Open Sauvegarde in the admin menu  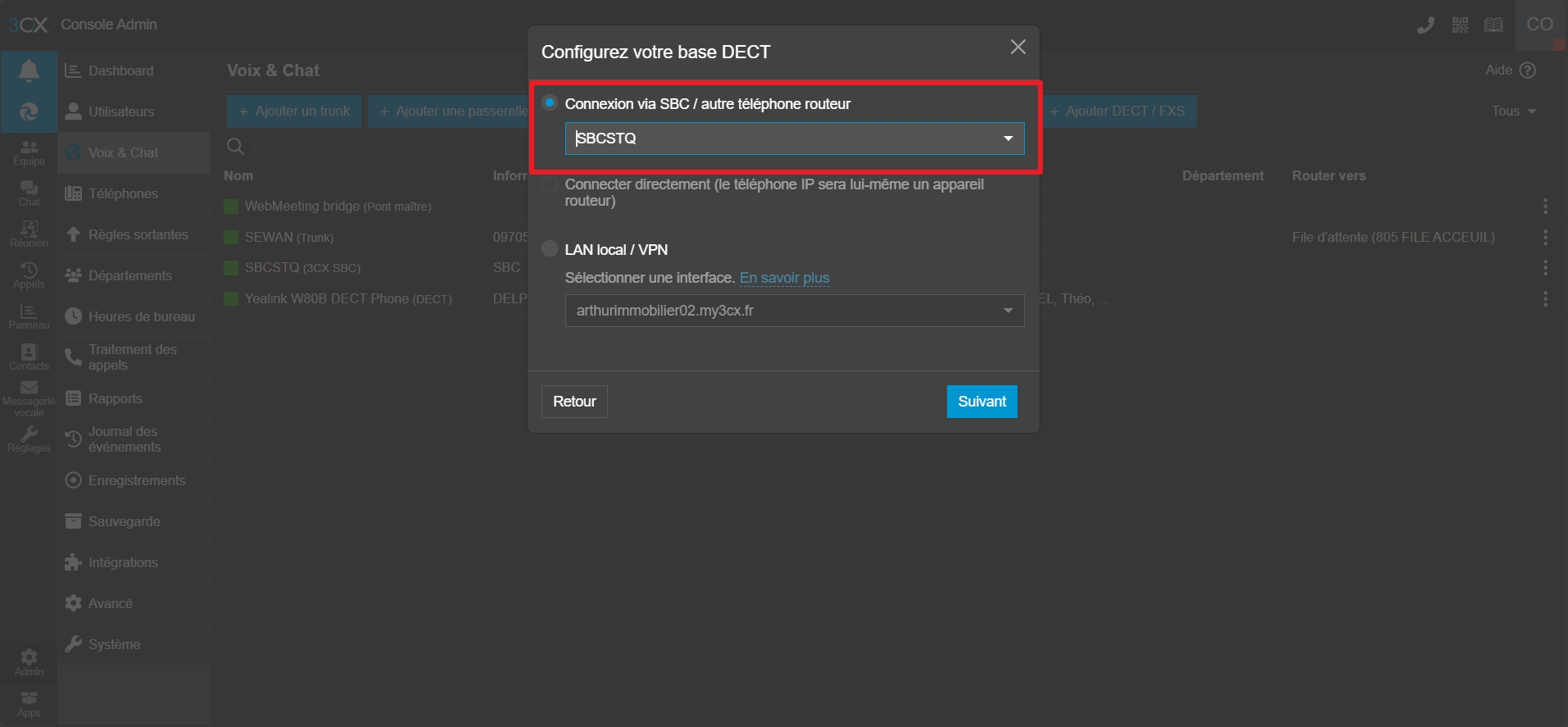click(134, 521)
